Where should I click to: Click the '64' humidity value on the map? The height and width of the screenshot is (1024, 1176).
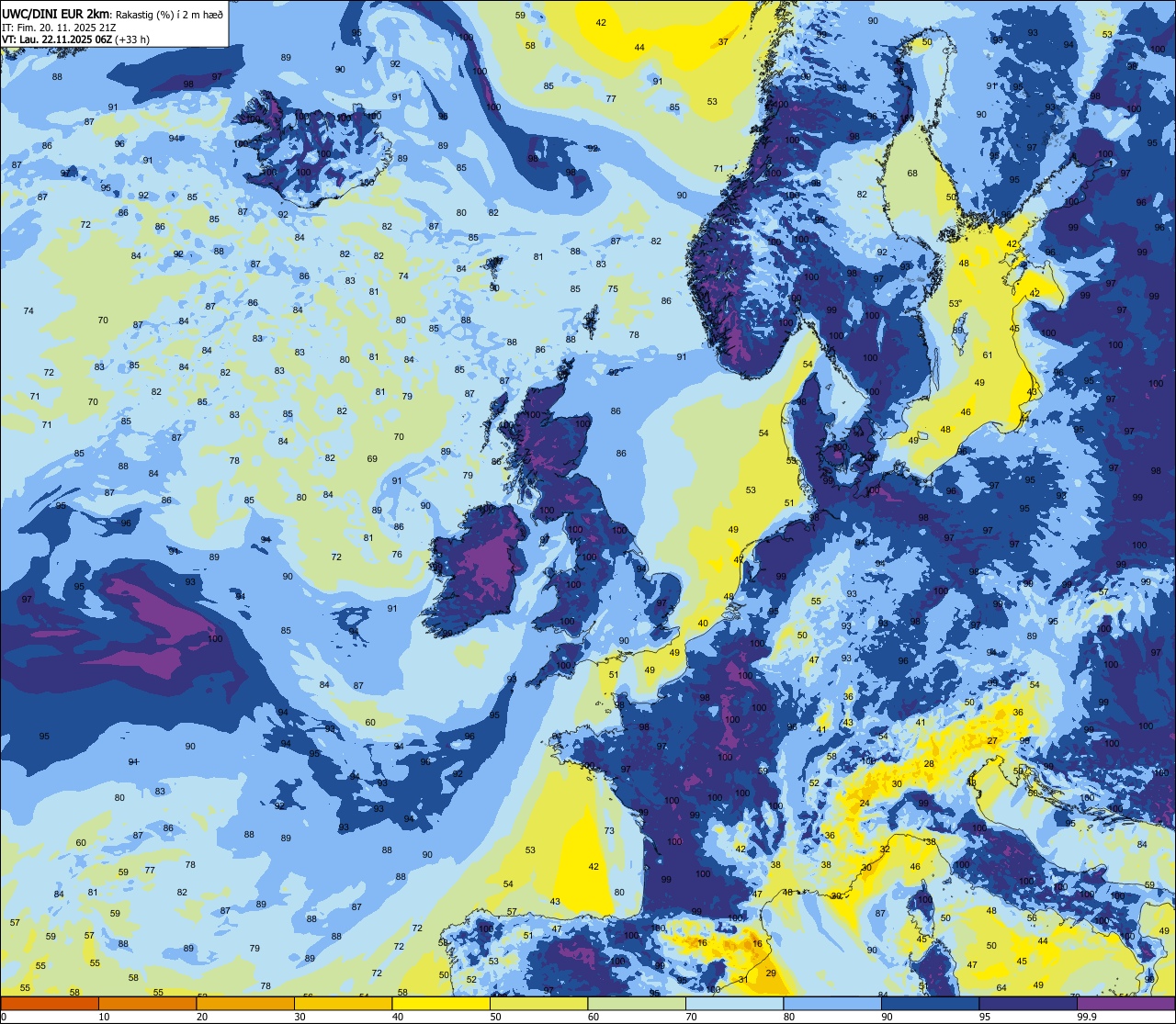coord(1001,988)
